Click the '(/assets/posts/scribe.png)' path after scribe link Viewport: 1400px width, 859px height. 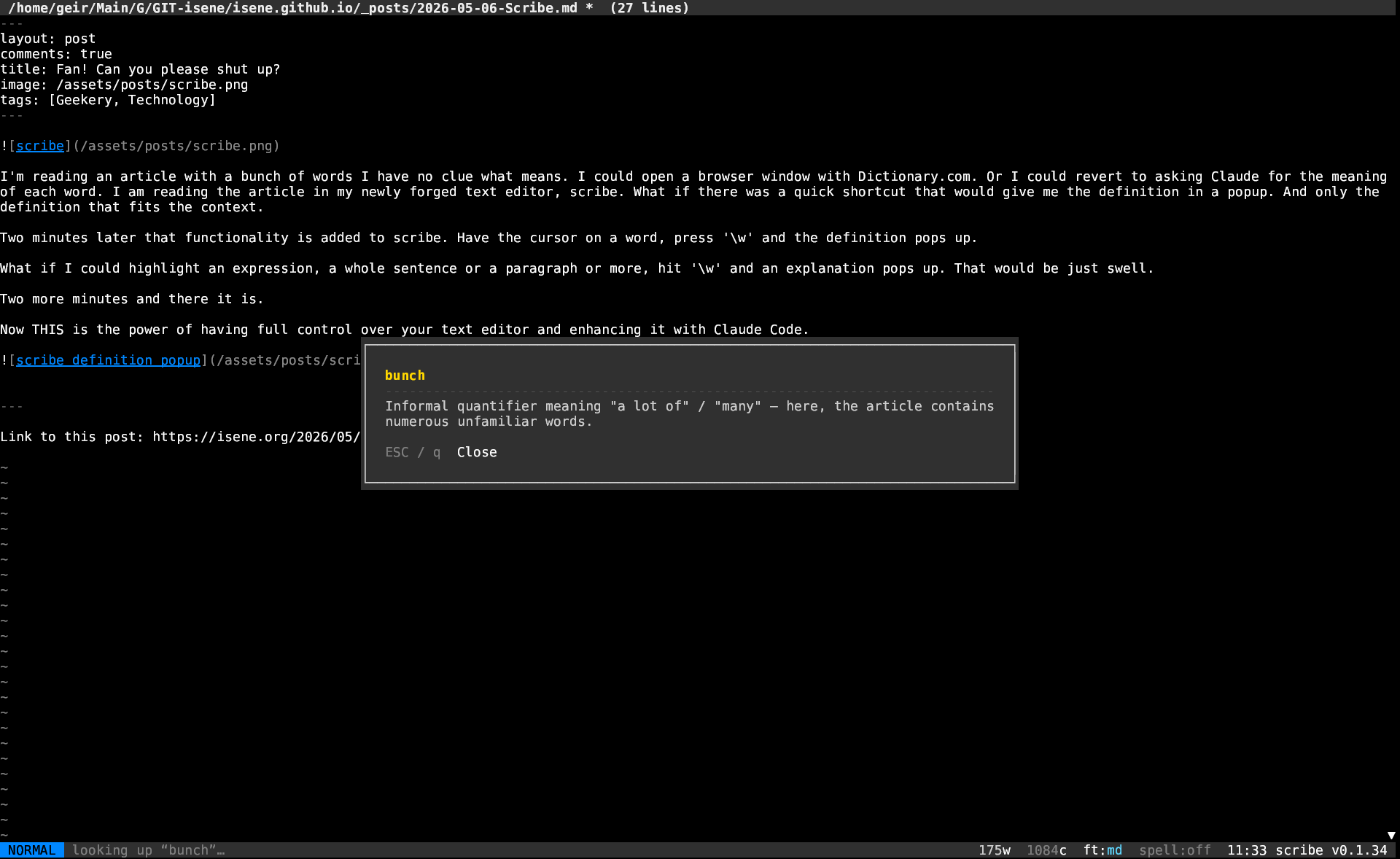(x=176, y=146)
